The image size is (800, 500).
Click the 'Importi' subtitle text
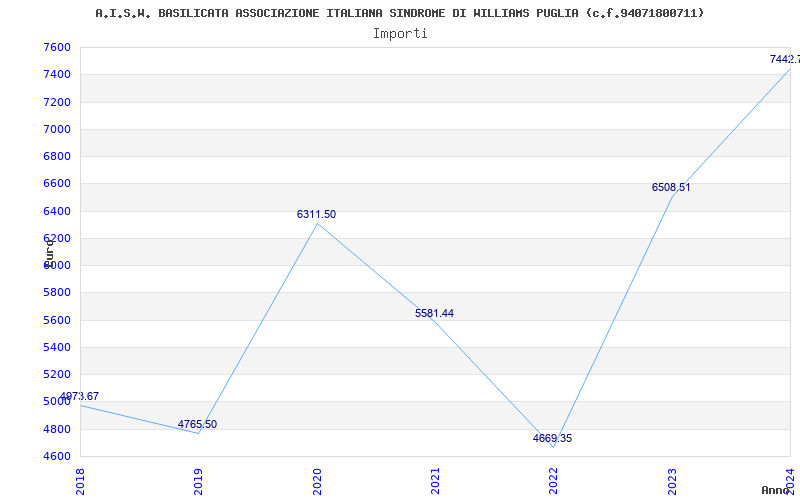400,34
